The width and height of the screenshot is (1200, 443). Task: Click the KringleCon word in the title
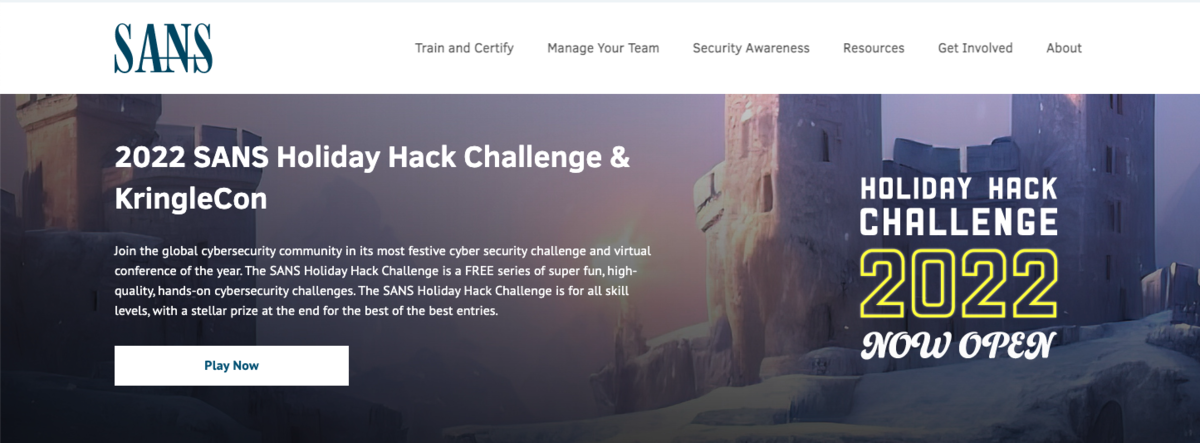click(x=191, y=198)
